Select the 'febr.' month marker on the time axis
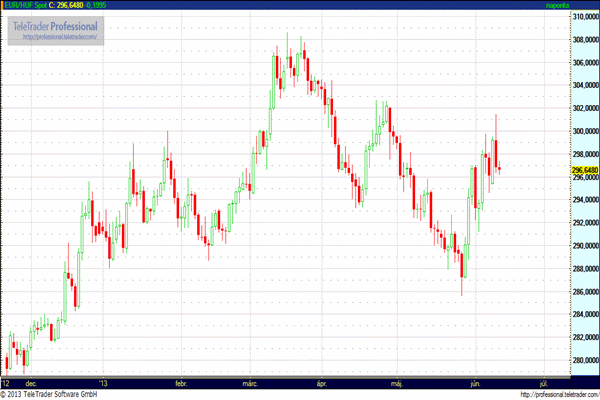The height and width of the screenshot is (400, 600). pyautogui.click(x=182, y=382)
